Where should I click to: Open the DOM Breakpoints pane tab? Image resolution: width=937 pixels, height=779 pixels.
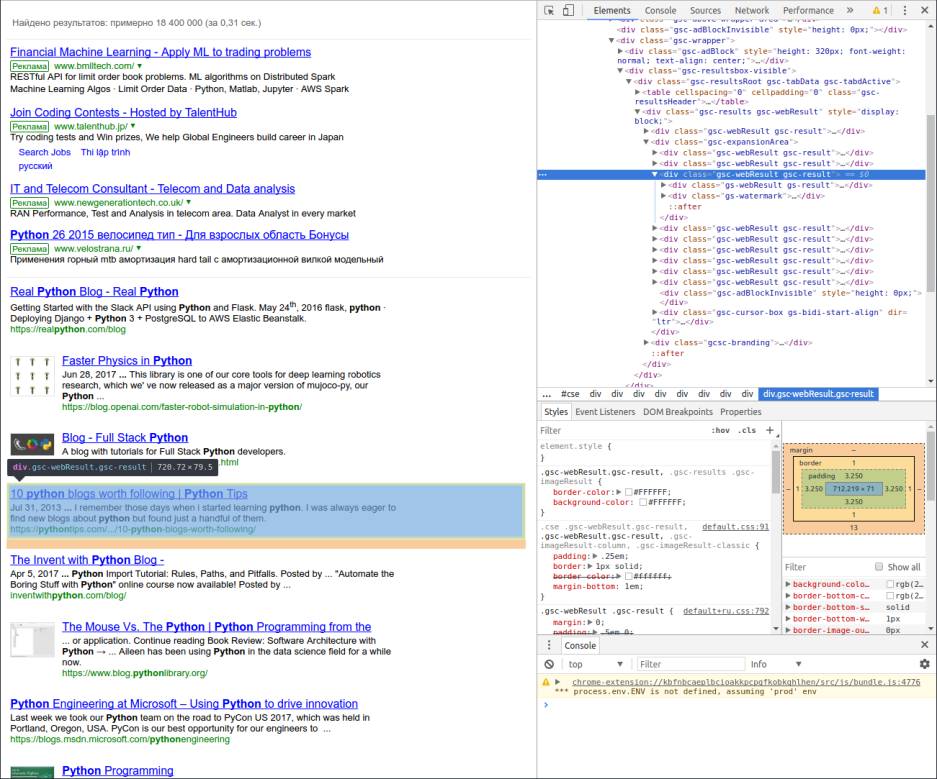pos(678,412)
